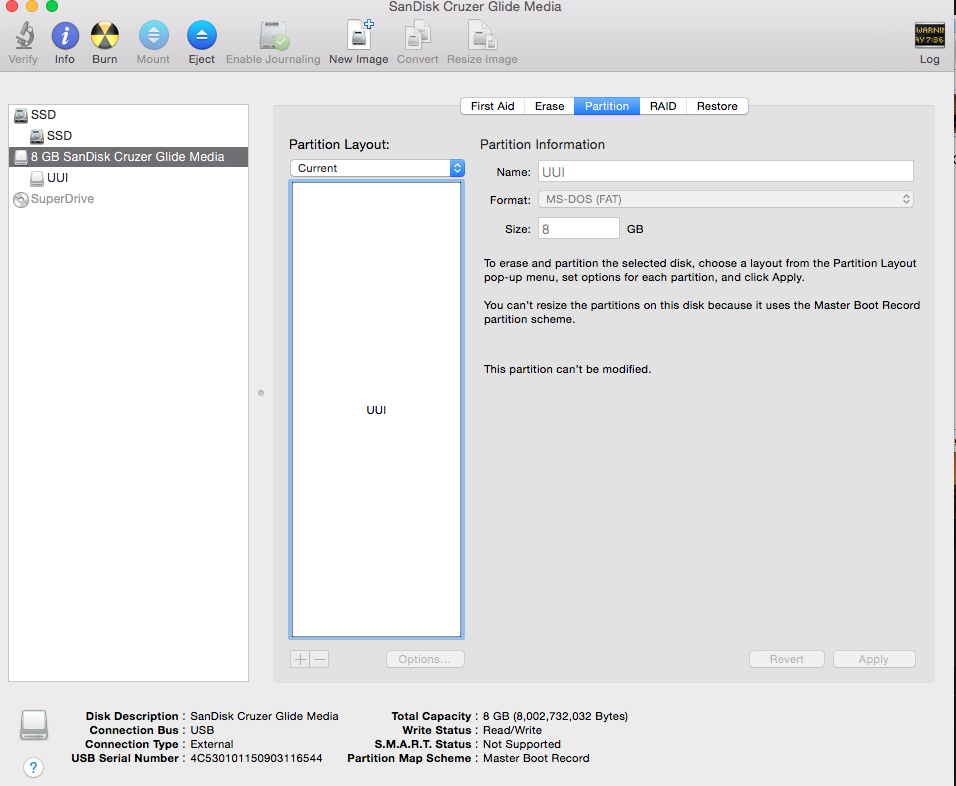This screenshot has height=786, width=956.
Task: Open the Restore tab
Action: point(717,106)
